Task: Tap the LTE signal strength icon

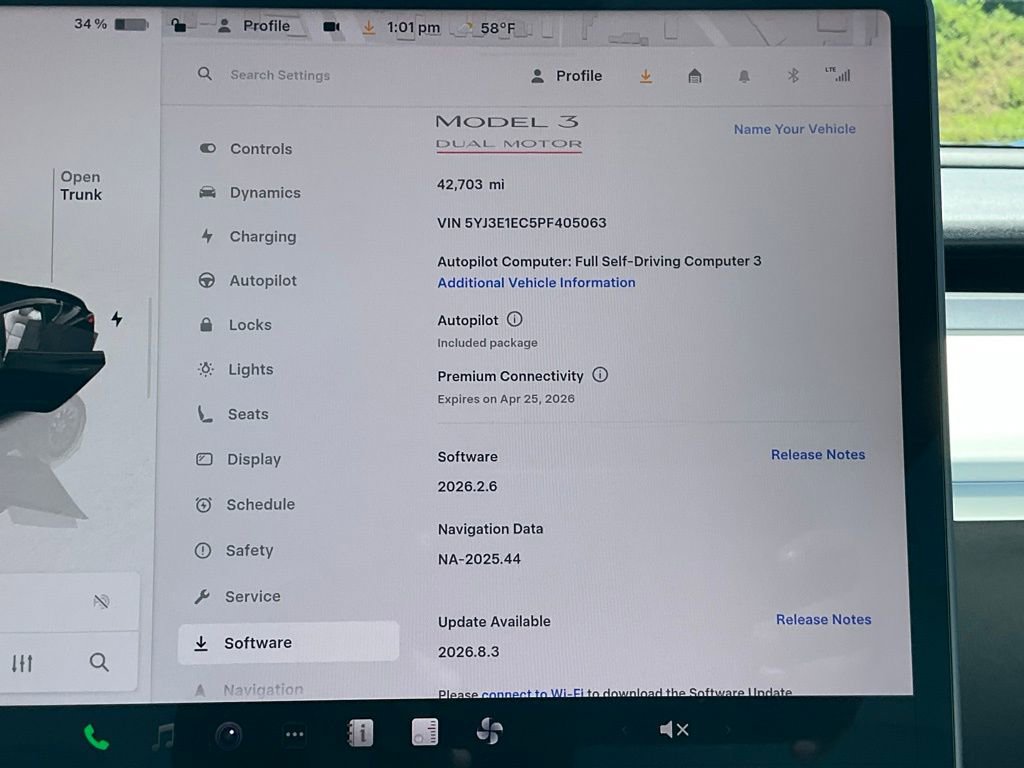Action: point(837,74)
